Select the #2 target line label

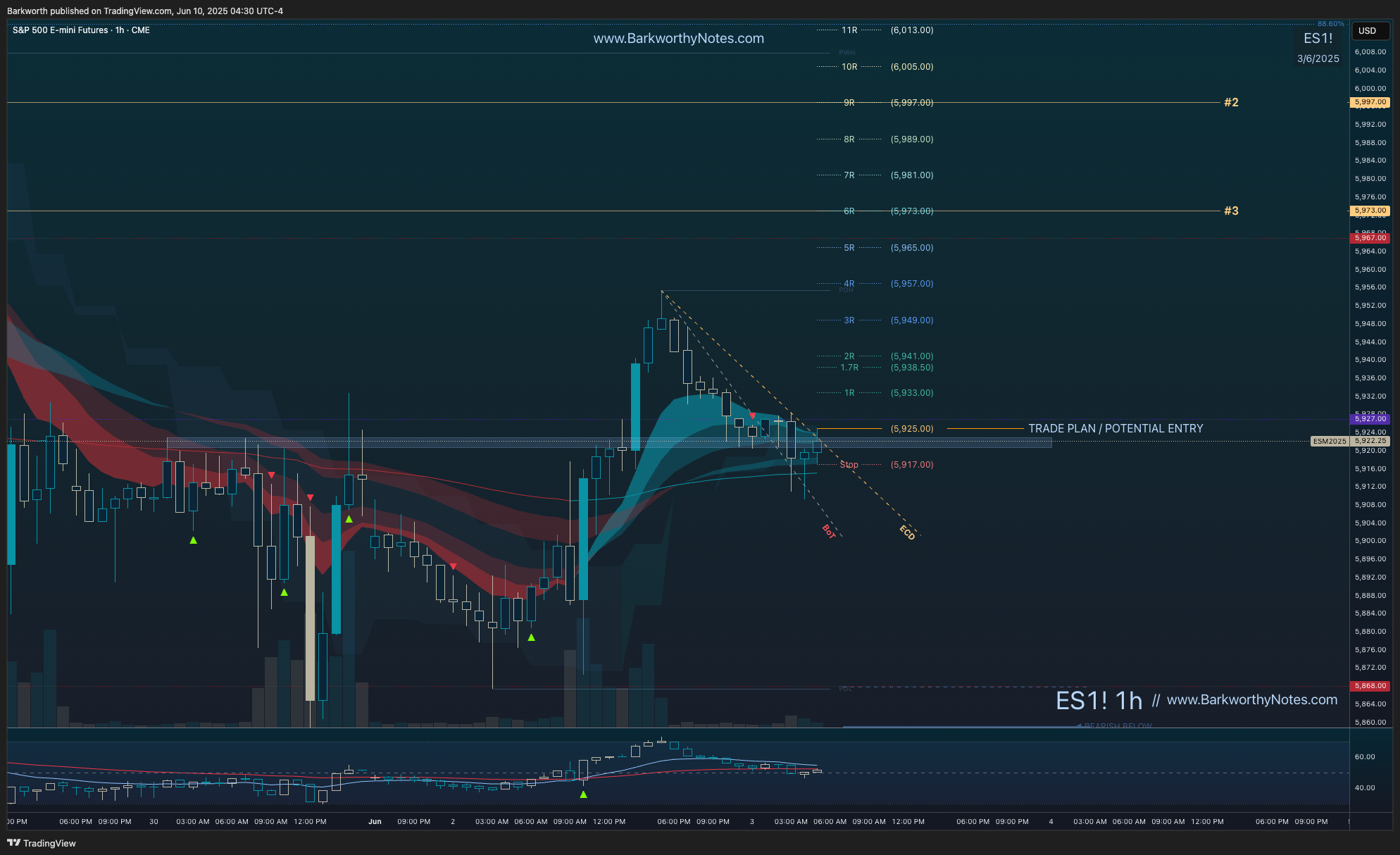point(1231,102)
